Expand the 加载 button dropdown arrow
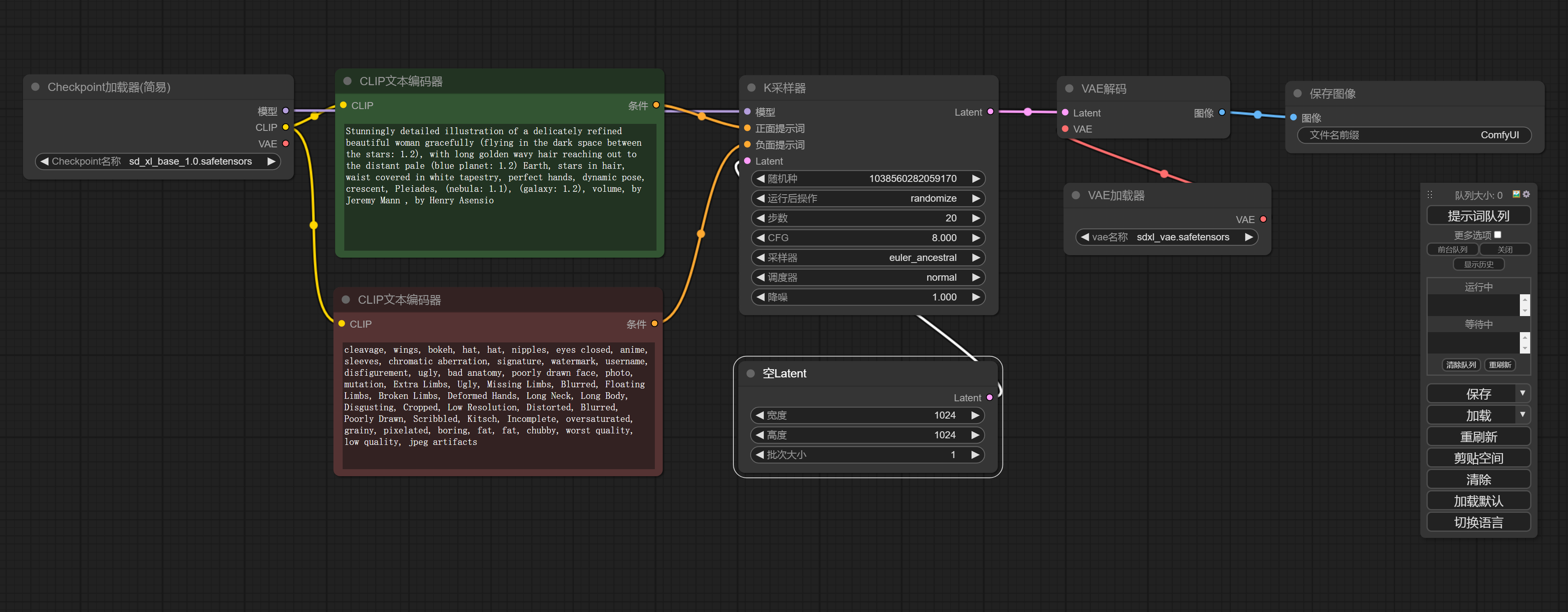 (x=1522, y=415)
